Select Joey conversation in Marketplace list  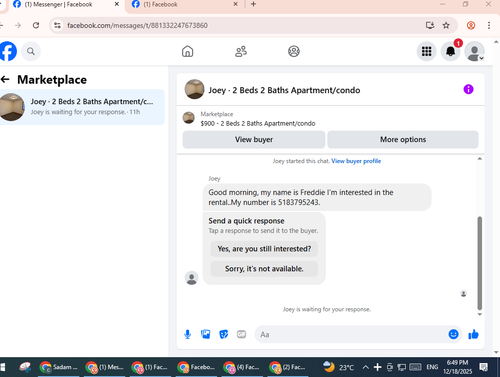(x=82, y=107)
